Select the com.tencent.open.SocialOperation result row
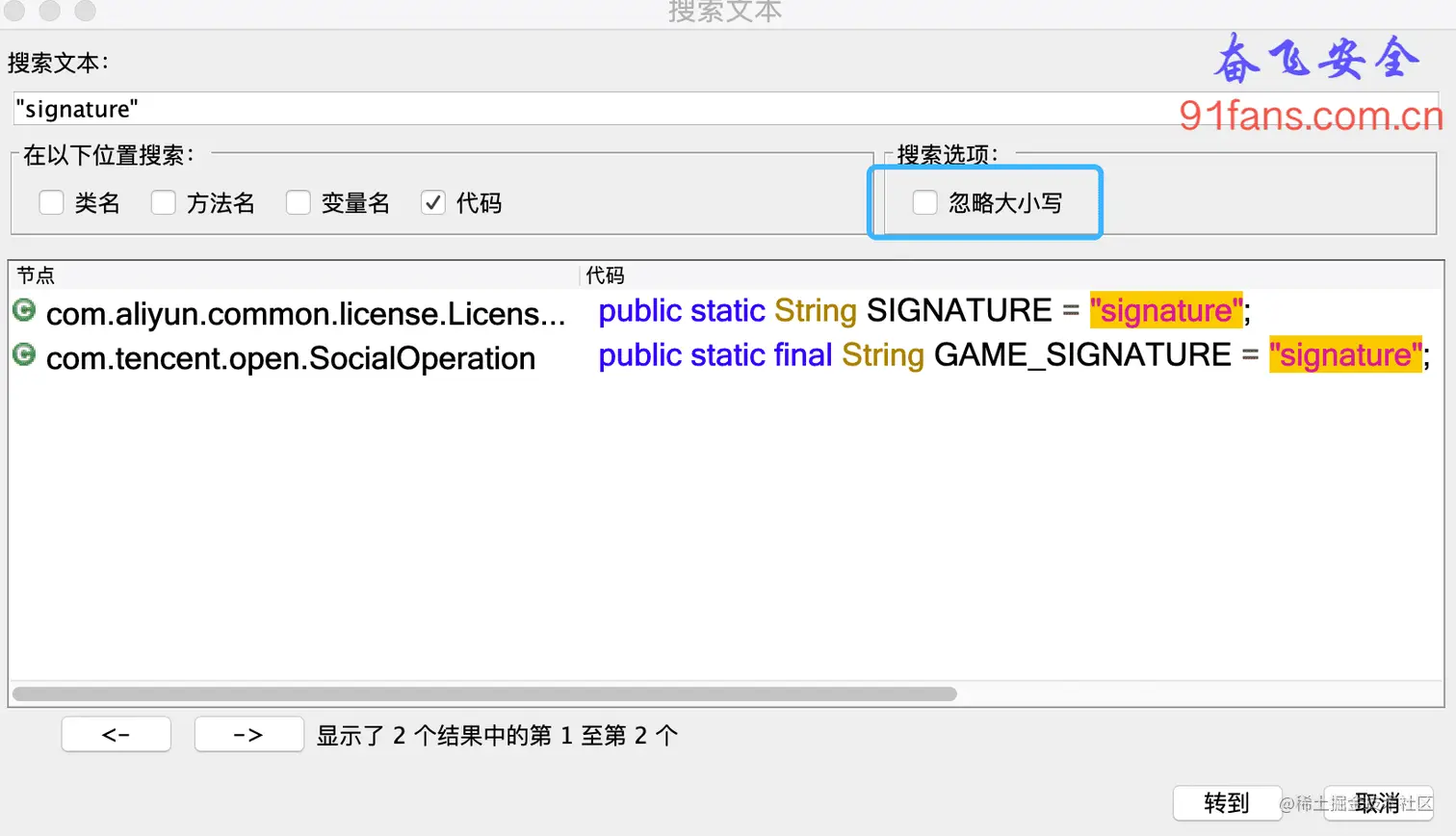Viewport: 1456px width, 836px height. pos(289,356)
